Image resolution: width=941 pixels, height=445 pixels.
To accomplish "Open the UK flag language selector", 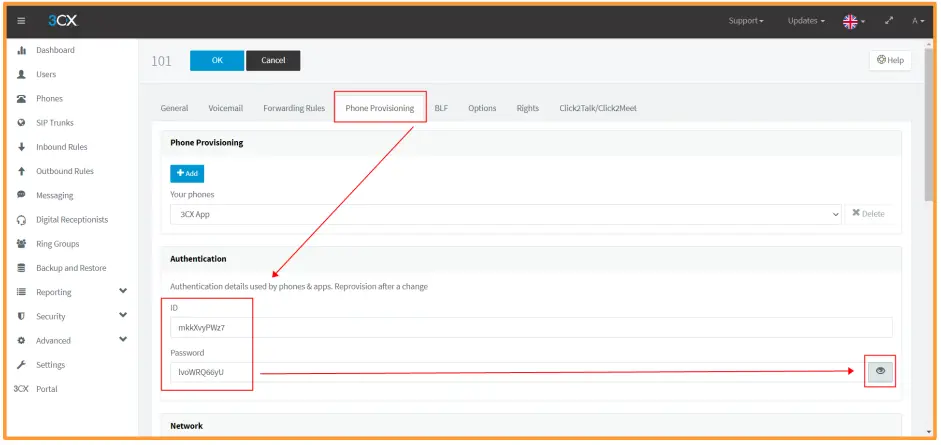I will (854, 22).
